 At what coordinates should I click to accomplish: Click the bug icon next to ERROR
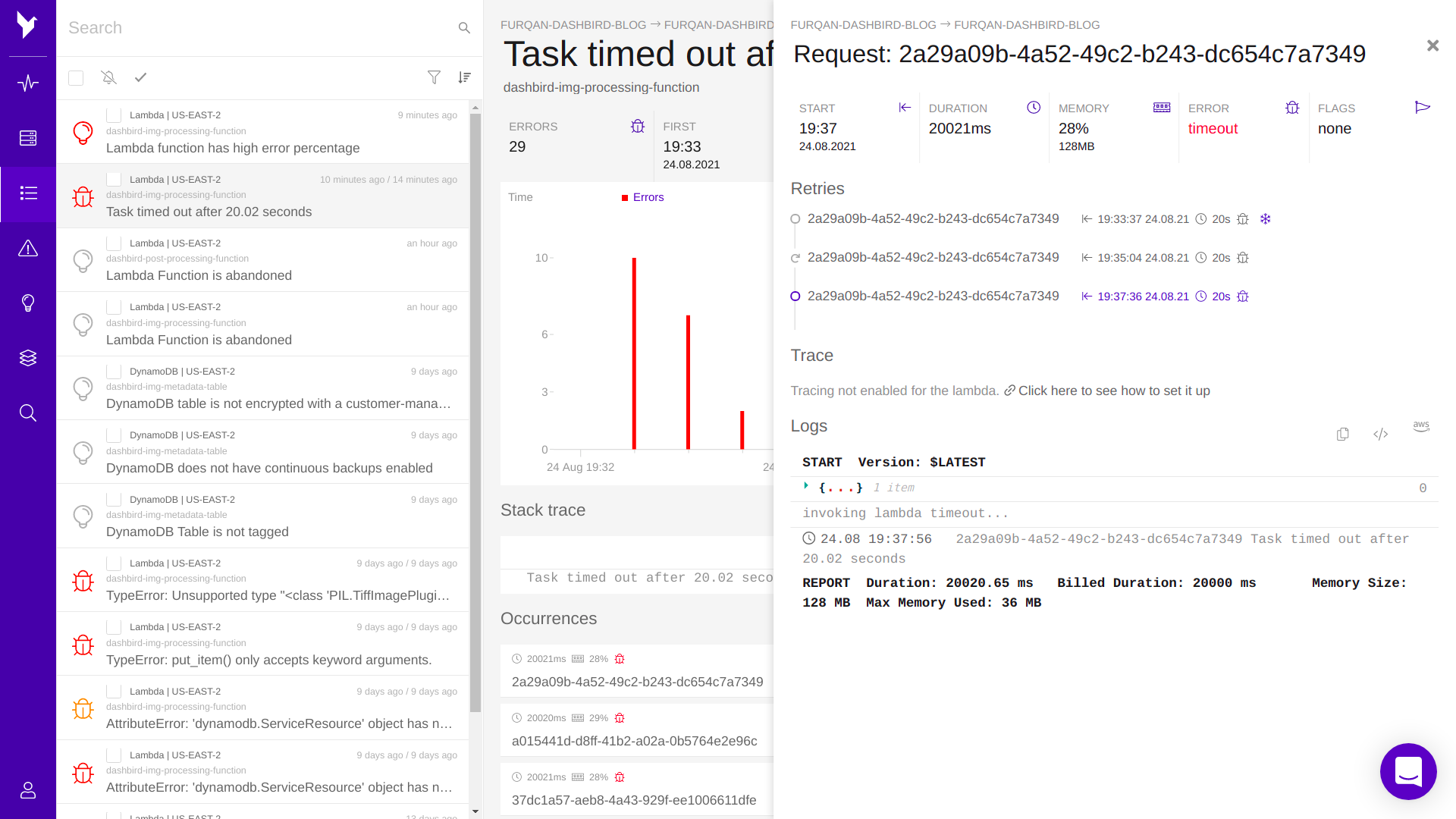(x=1292, y=108)
